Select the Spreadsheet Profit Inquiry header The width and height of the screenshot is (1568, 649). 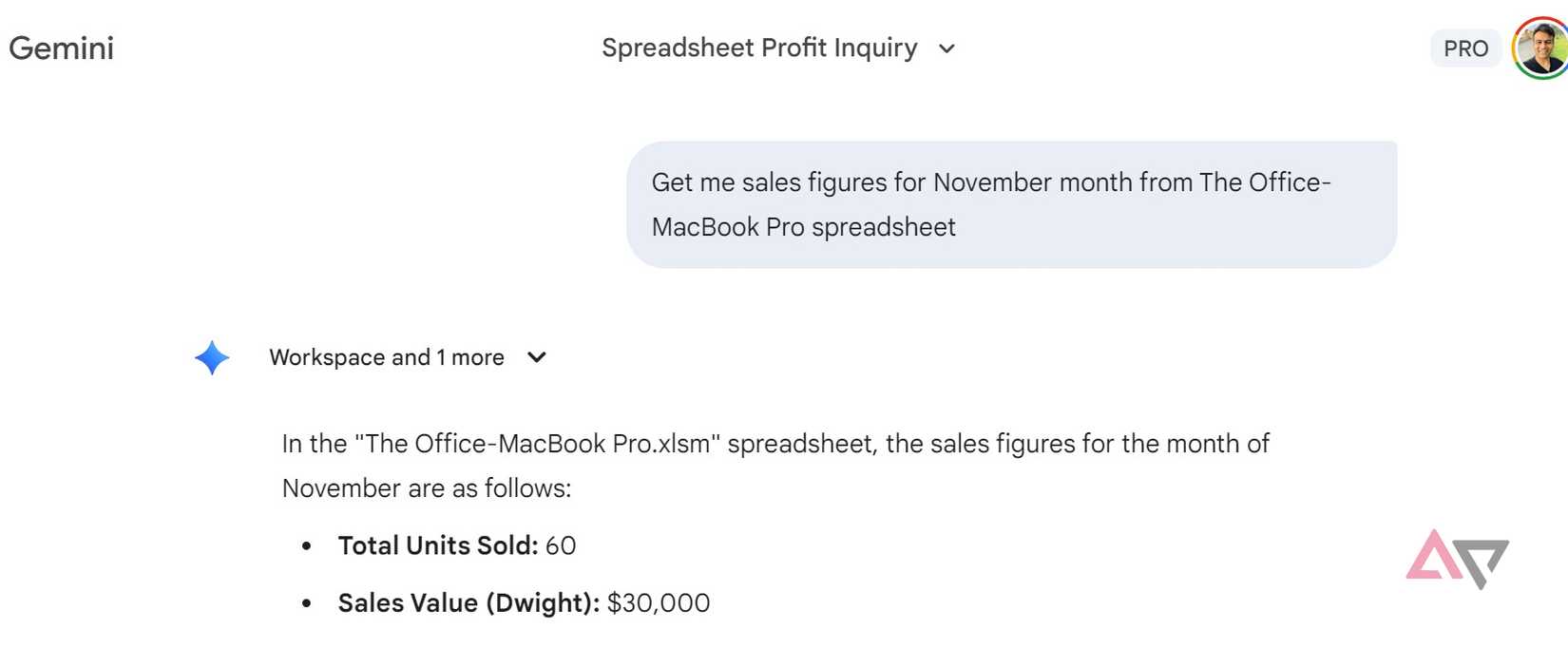[x=760, y=48]
